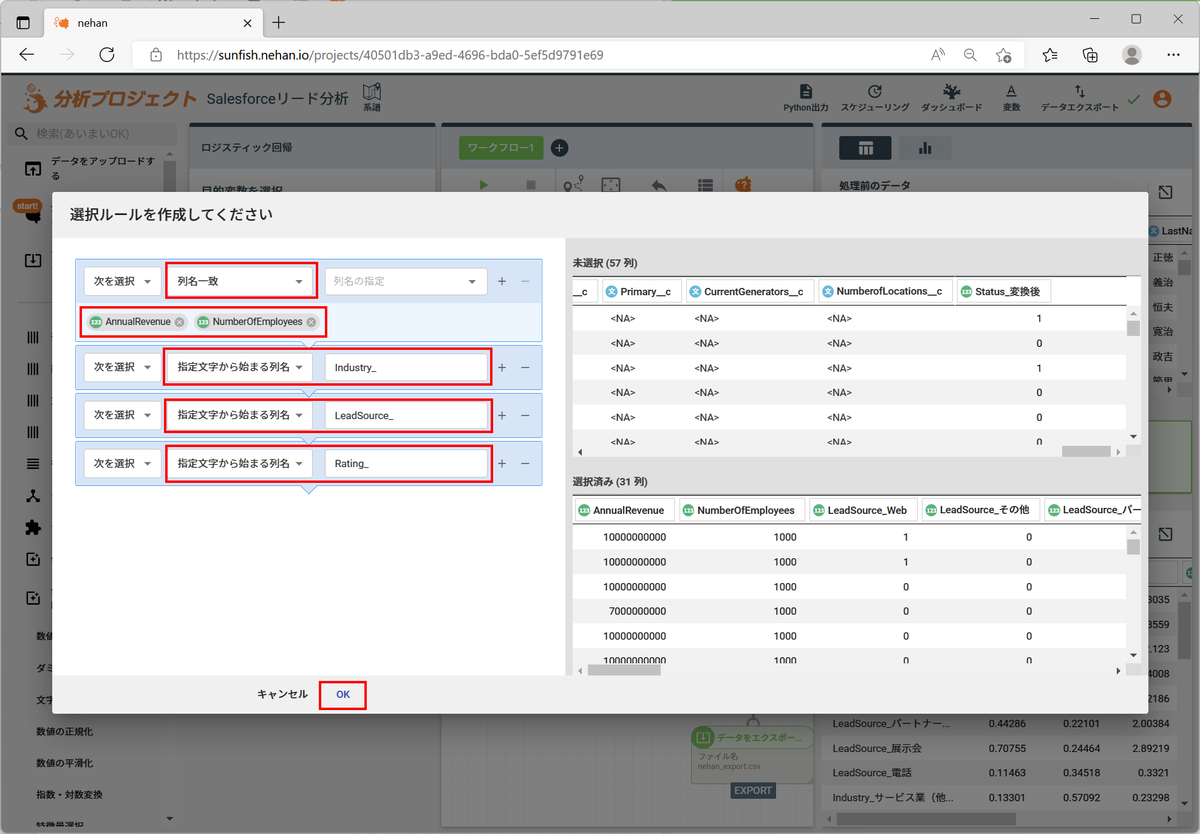Click the OK button
This screenshot has width=1200, height=834.
343,694
